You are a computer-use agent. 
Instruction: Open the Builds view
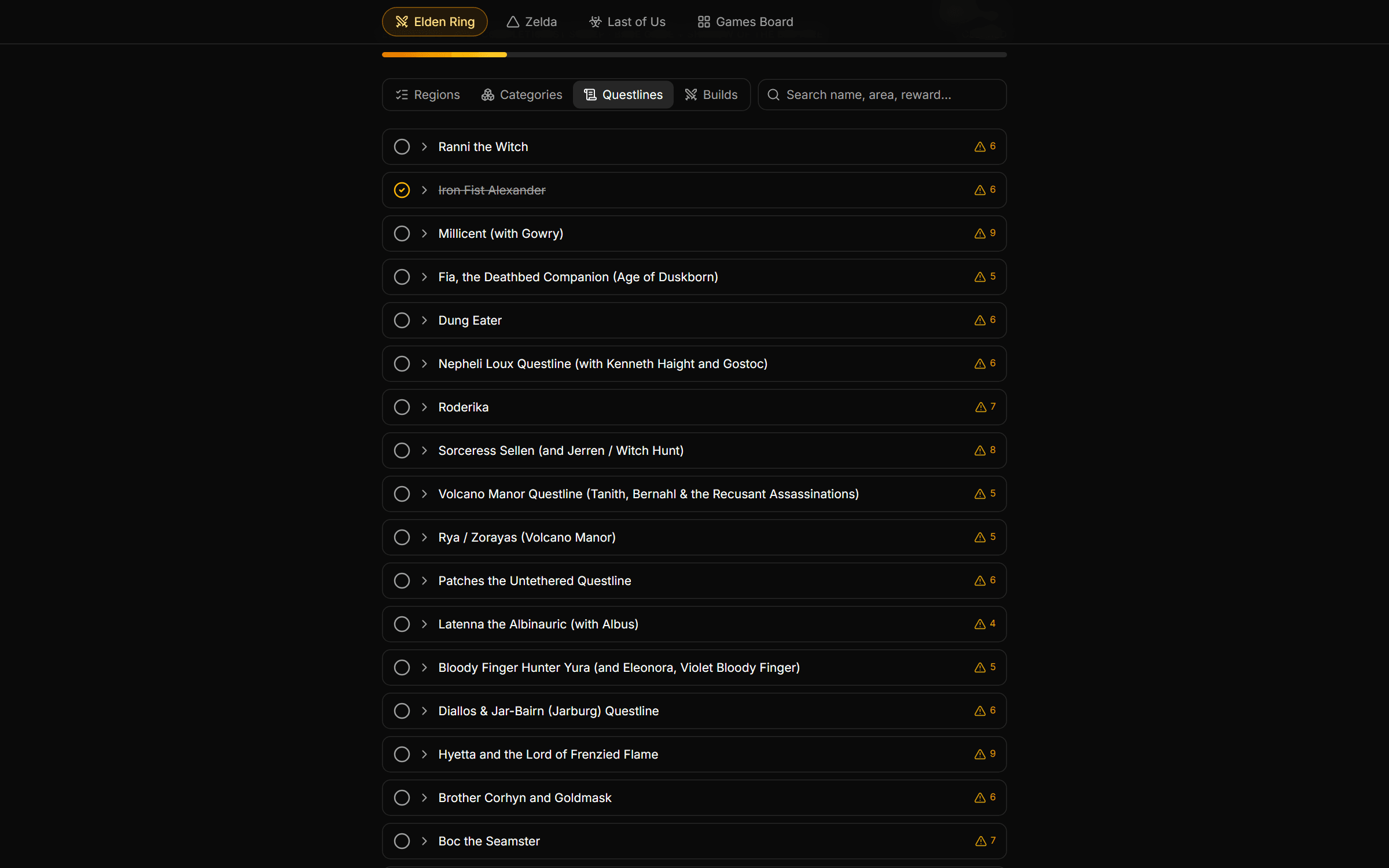(711, 95)
